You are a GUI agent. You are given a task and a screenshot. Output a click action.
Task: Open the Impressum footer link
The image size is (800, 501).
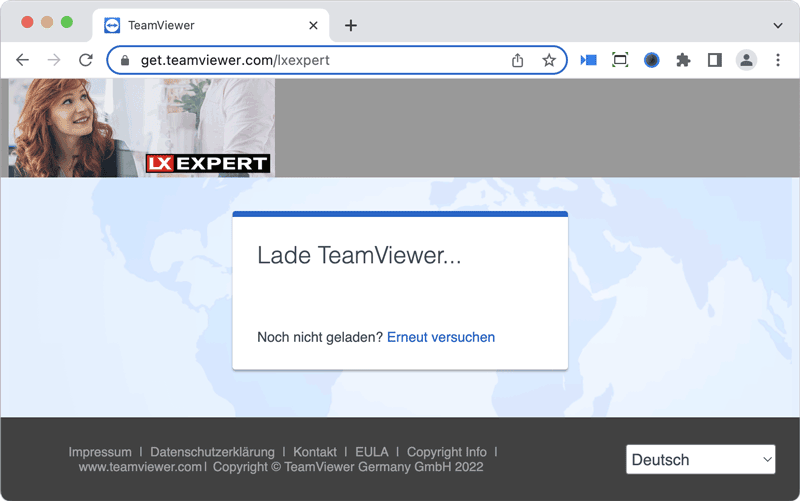[100, 452]
